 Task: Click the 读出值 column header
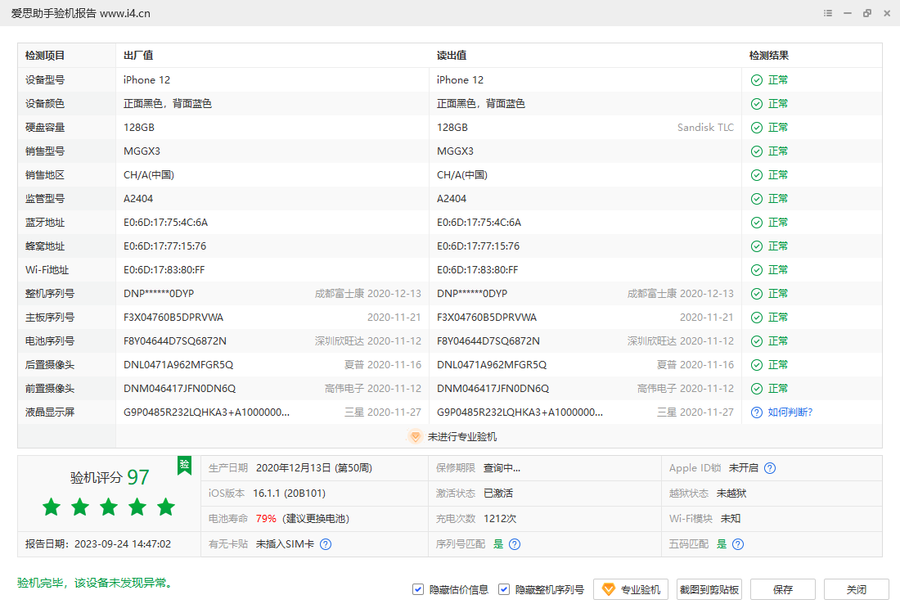(452, 56)
